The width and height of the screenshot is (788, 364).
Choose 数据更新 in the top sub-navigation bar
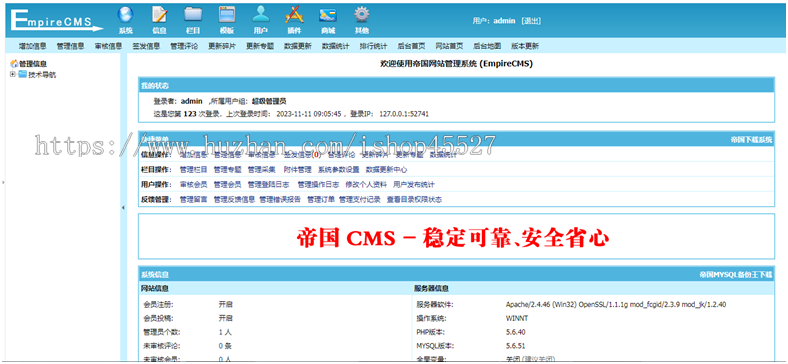point(298,46)
